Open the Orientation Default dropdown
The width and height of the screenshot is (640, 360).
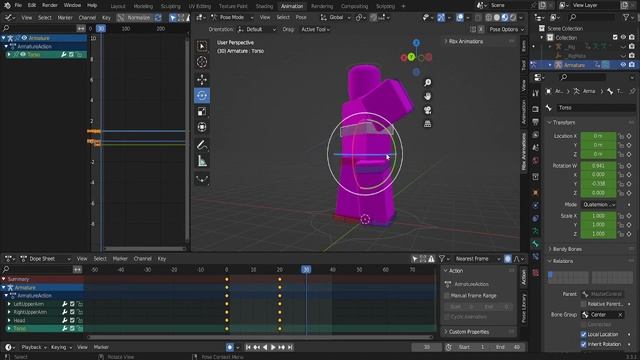(x=256, y=29)
